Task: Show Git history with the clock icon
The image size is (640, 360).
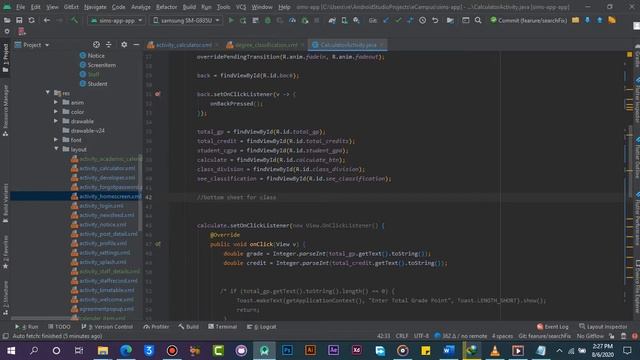Action: [x=422, y=20]
